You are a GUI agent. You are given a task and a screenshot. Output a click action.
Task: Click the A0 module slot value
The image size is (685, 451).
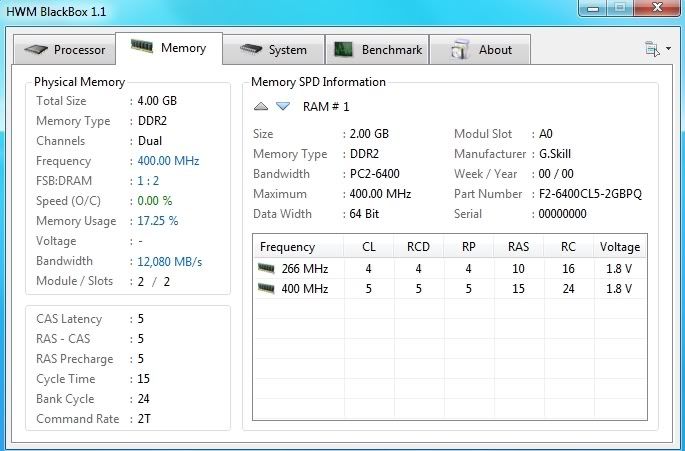pyautogui.click(x=546, y=134)
